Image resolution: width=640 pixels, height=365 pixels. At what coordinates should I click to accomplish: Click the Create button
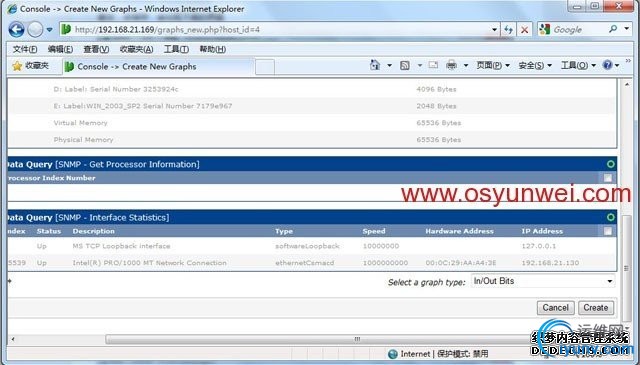click(x=596, y=308)
